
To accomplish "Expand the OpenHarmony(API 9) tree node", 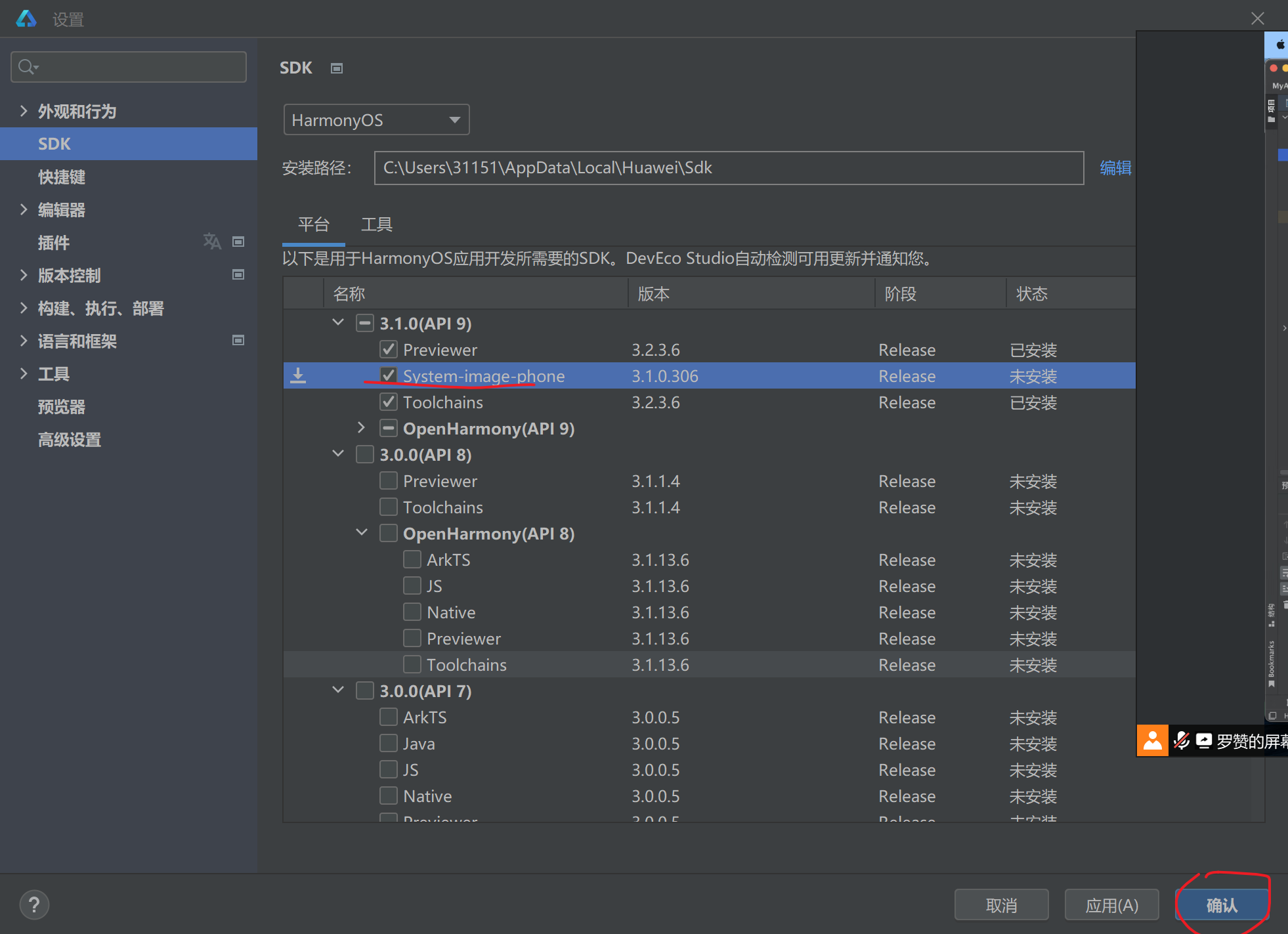I will point(361,428).
